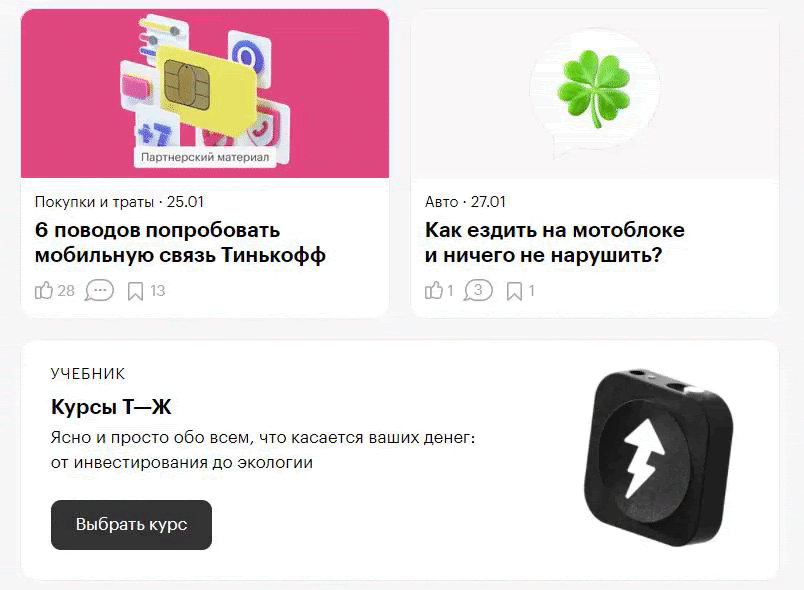The image size is (804, 590).
Task: Open the Покупки и траты category
Action: point(94,202)
